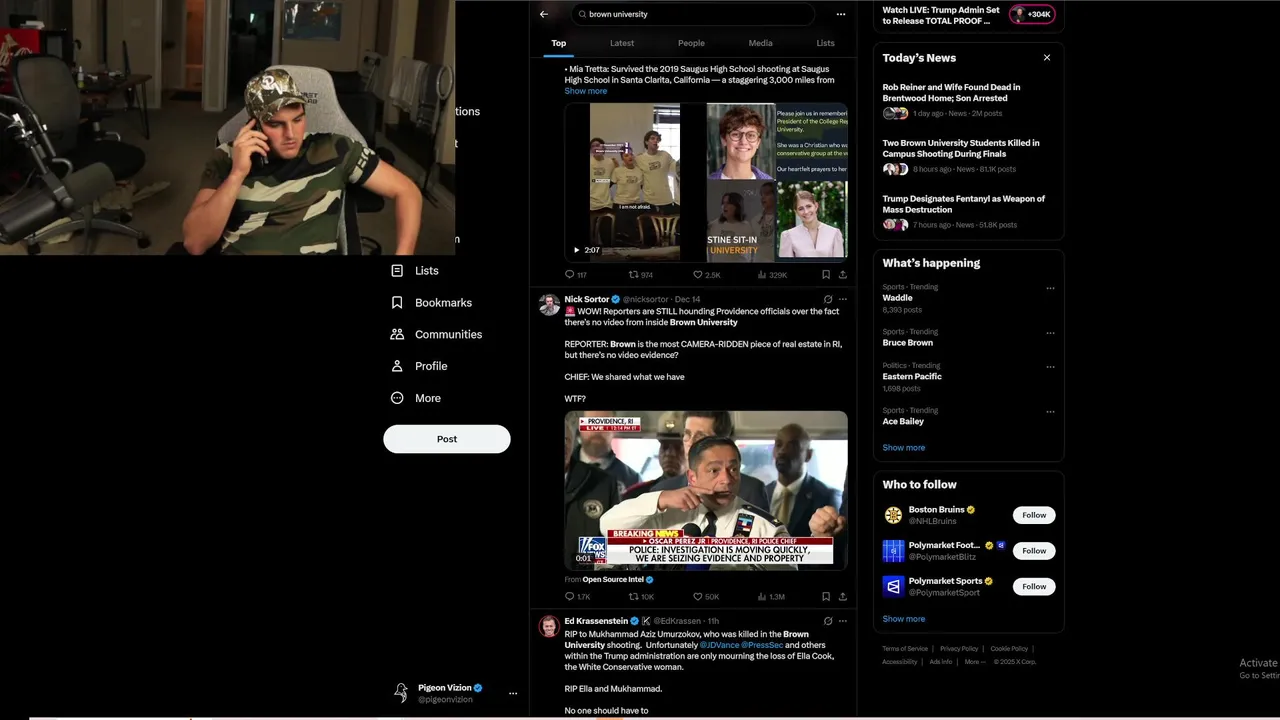The width and height of the screenshot is (1280, 720).
Task: Open Communities in the sidebar
Action: pyautogui.click(x=437, y=335)
